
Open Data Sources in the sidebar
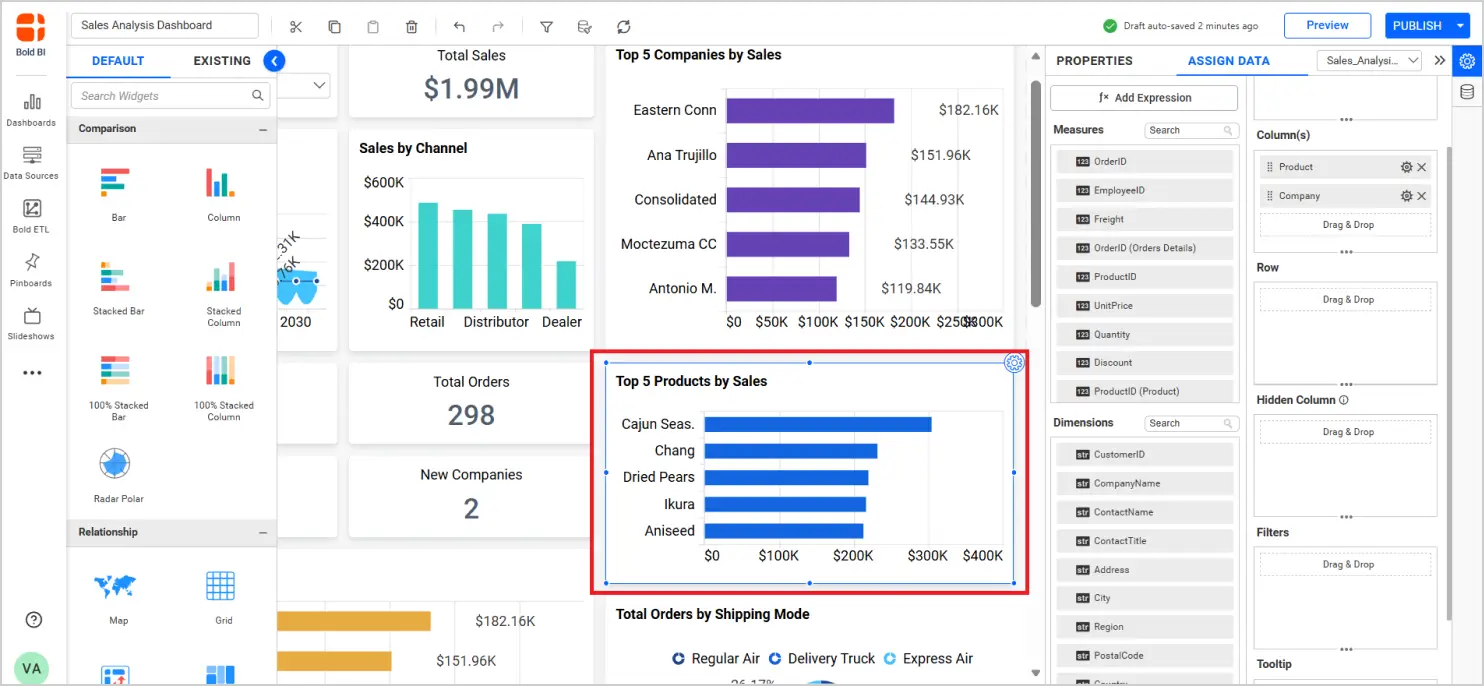coord(31,163)
